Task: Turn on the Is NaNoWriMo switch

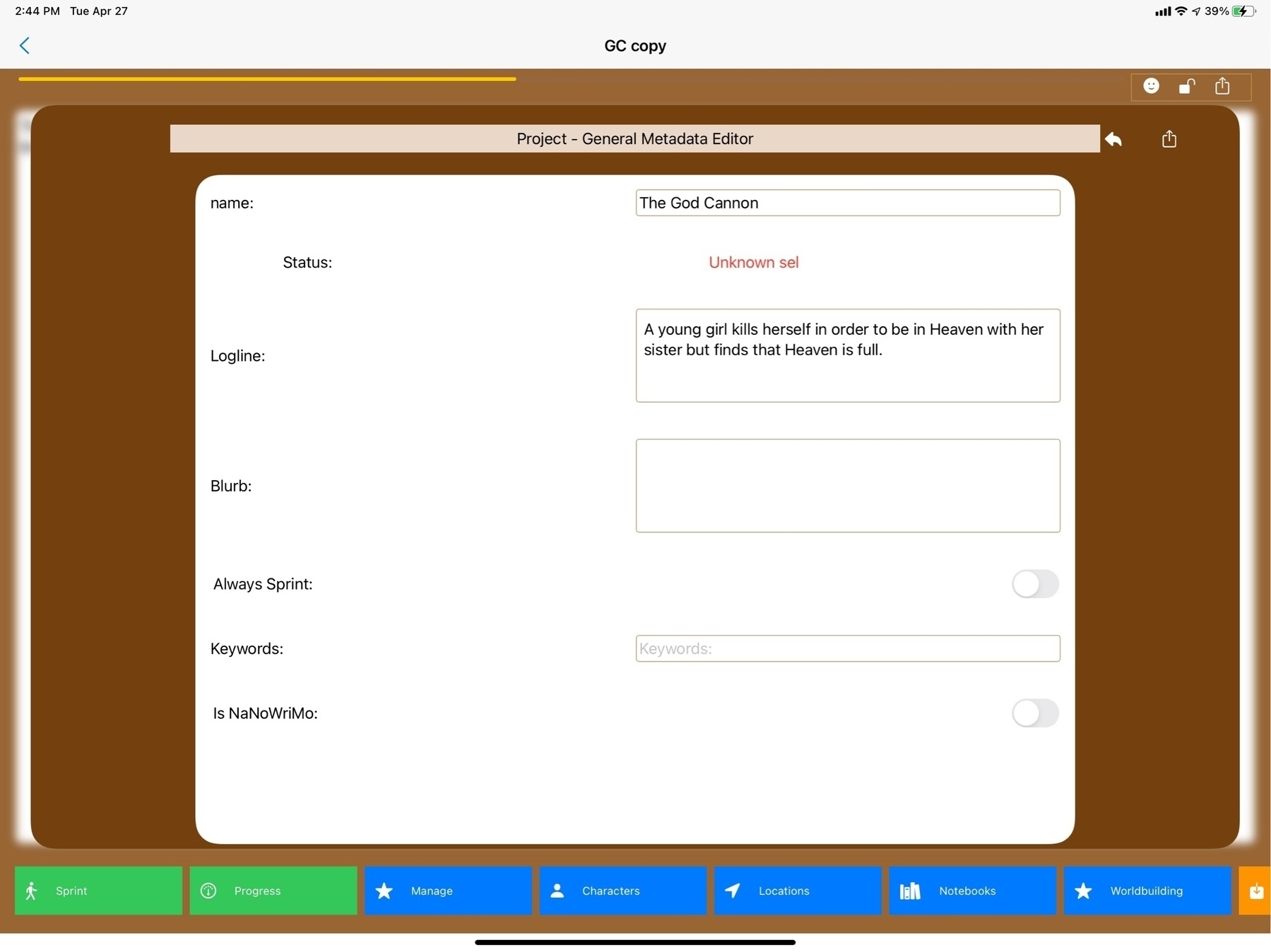Action: tap(1035, 713)
